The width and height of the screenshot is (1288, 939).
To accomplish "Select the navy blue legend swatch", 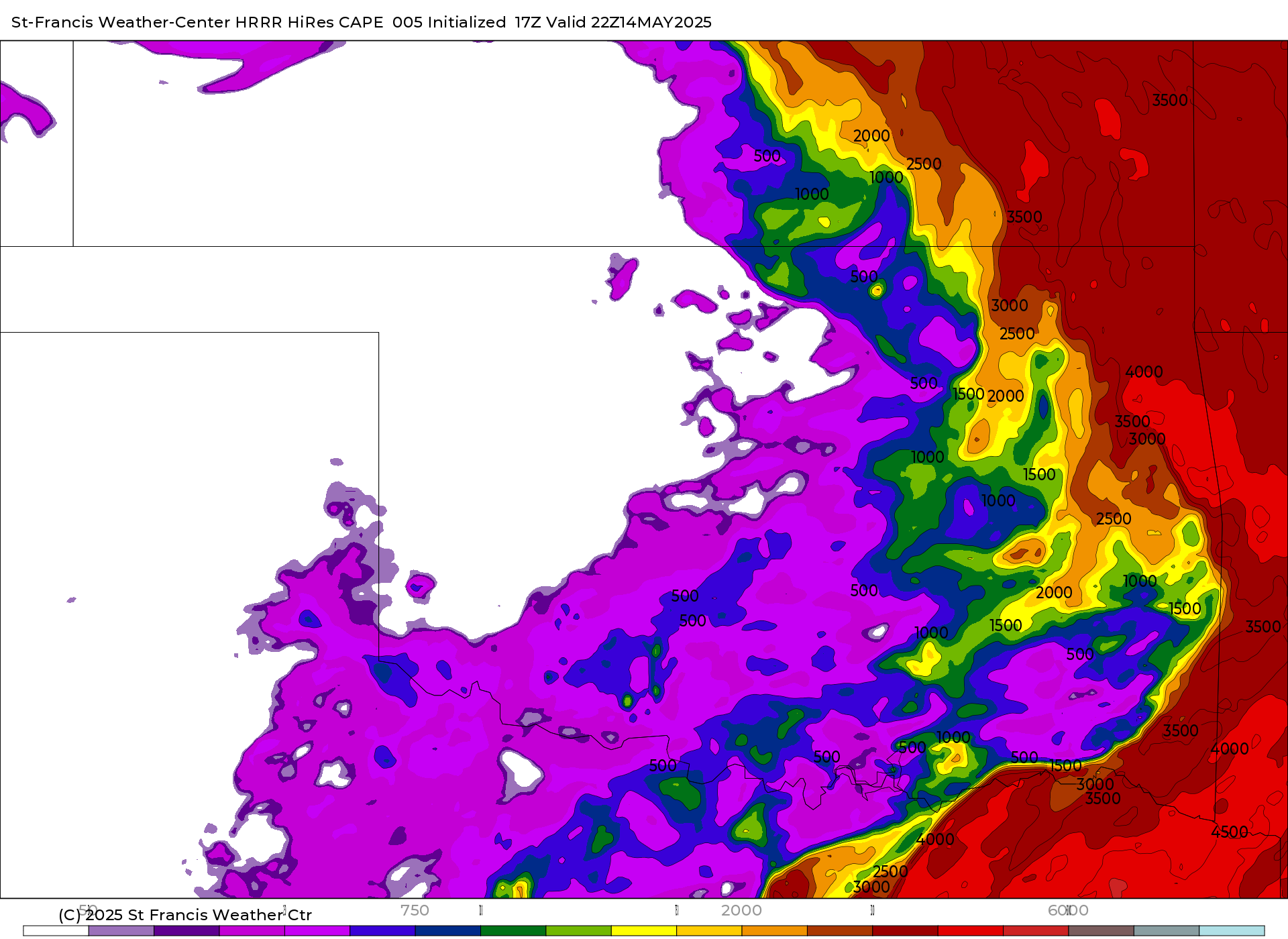I will 448,931.
